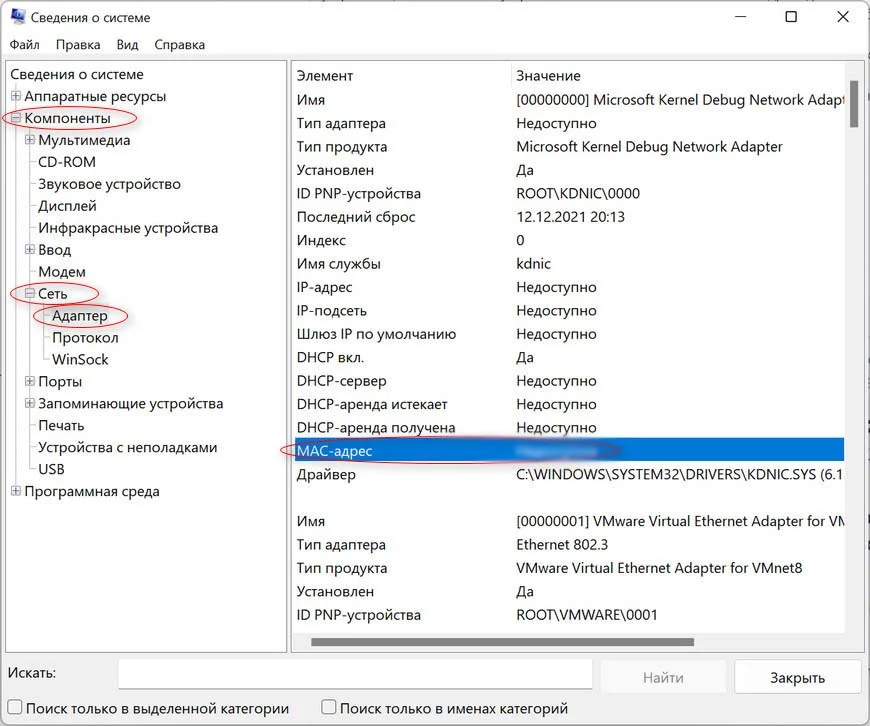Expand the Ввод tree node
870x726 pixels.
tap(30, 250)
